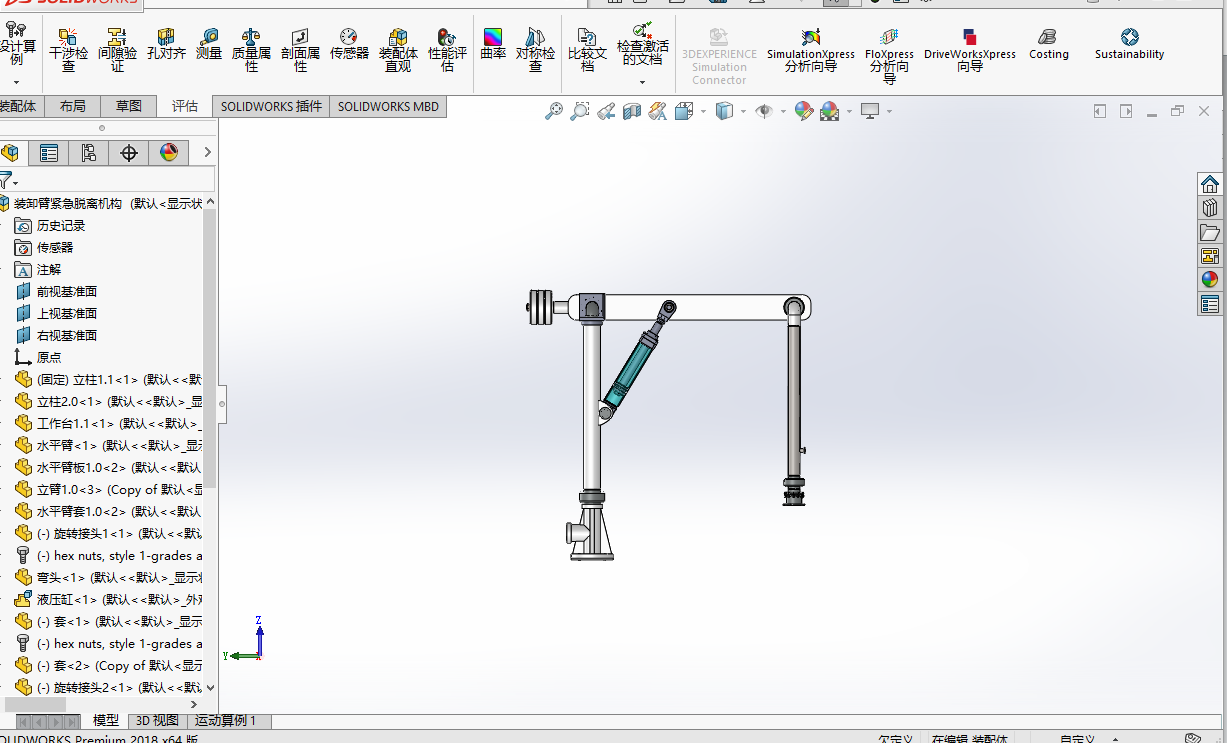Switch to 布局 ribbon tab

pos(72,106)
